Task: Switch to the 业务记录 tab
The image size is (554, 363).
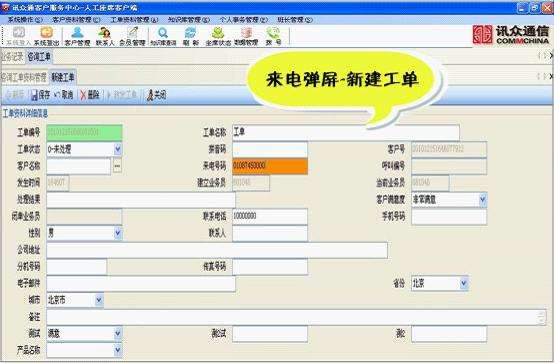Action: [x=12, y=57]
